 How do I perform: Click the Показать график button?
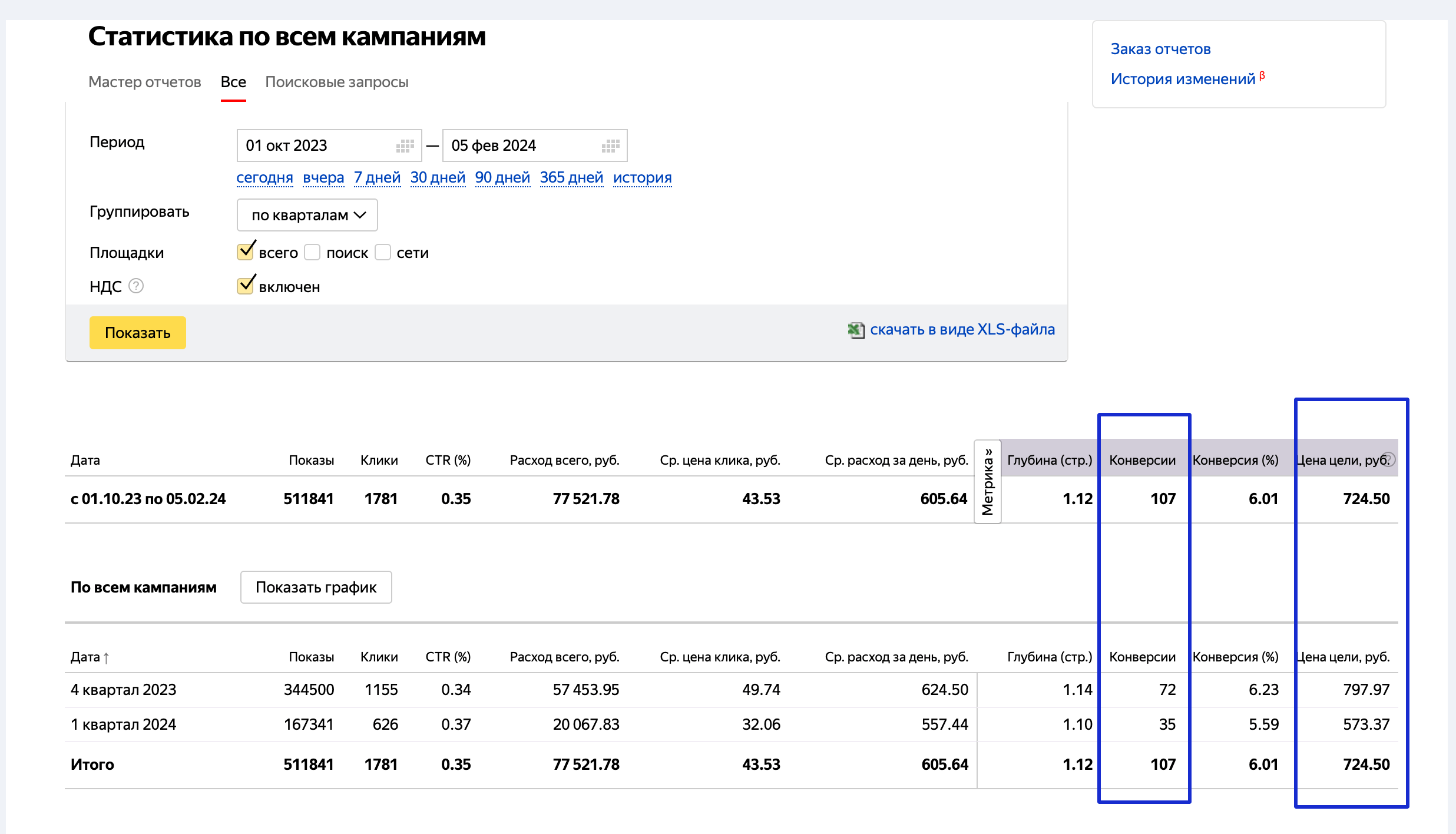coord(316,587)
